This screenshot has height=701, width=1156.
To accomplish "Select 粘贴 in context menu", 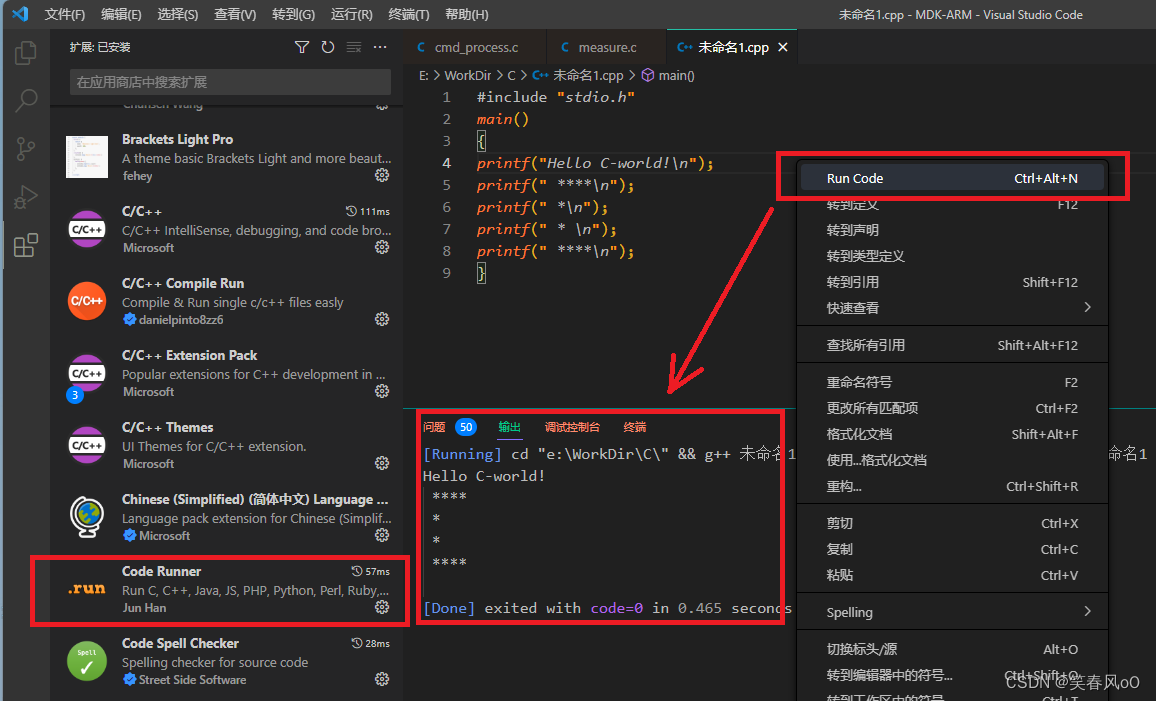I will click(952, 575).
